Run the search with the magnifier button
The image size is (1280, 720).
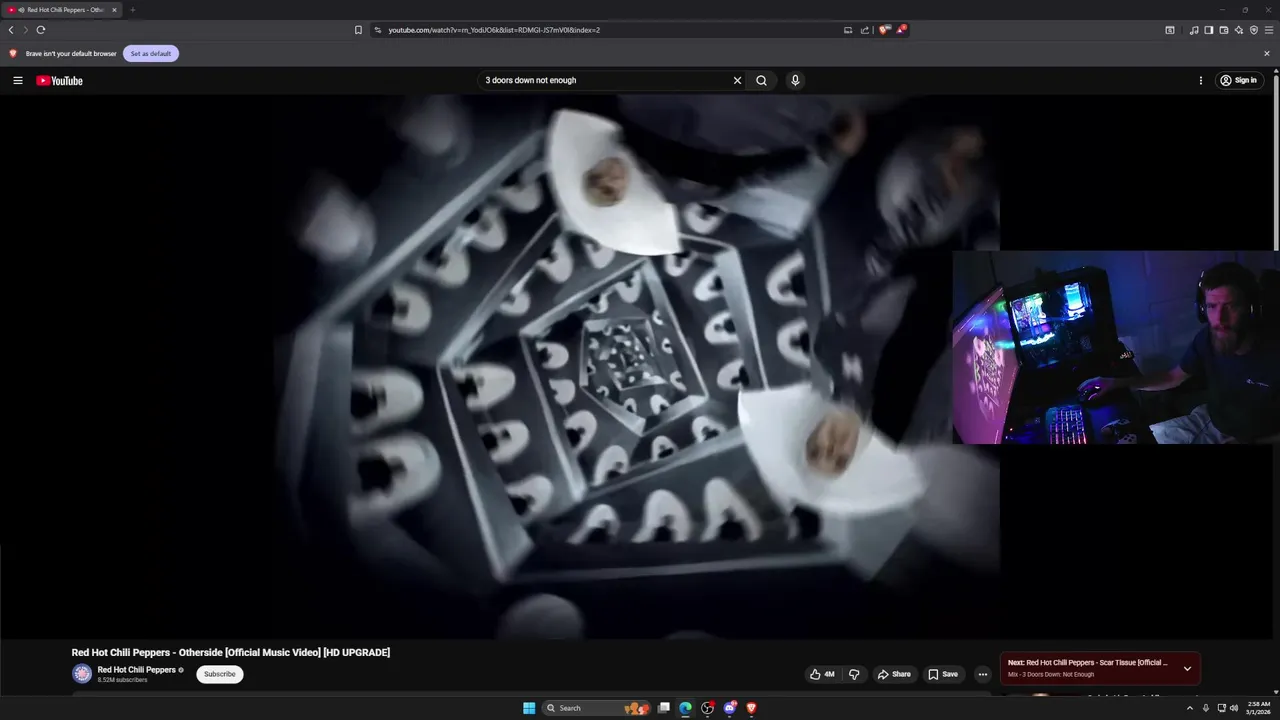coord(761,80)
